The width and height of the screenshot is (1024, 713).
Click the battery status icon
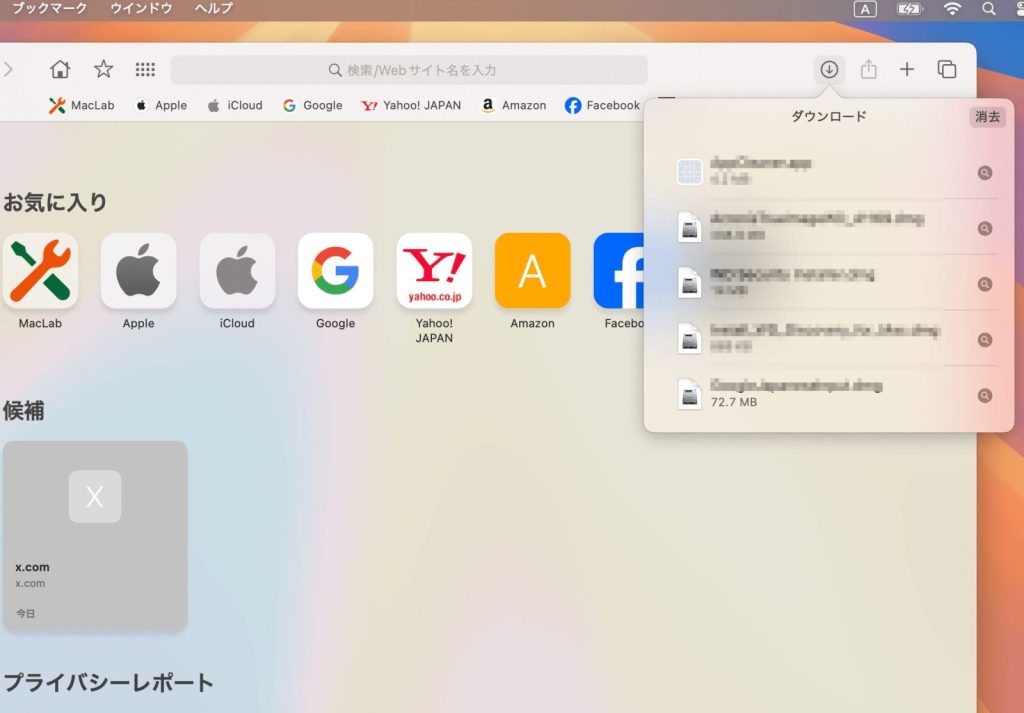[x=909, y=9]
